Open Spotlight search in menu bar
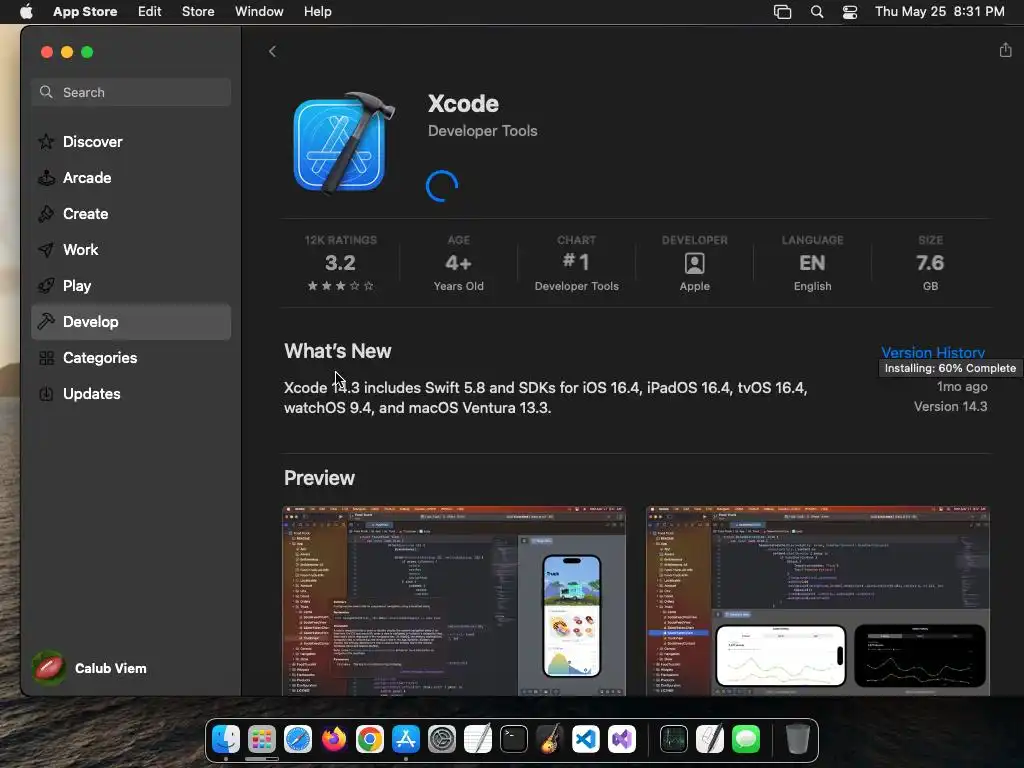Screen dimensions: 1024x768 coord(816,12)
